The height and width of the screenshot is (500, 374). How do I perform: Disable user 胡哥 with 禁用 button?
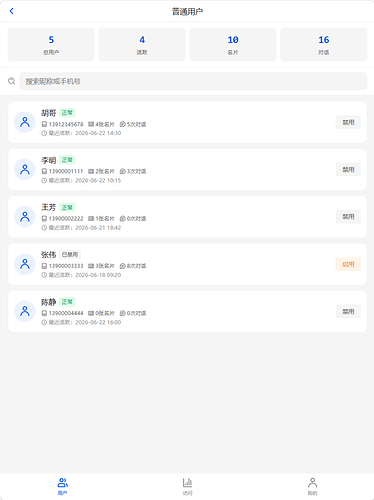click(x=348, y=122)
